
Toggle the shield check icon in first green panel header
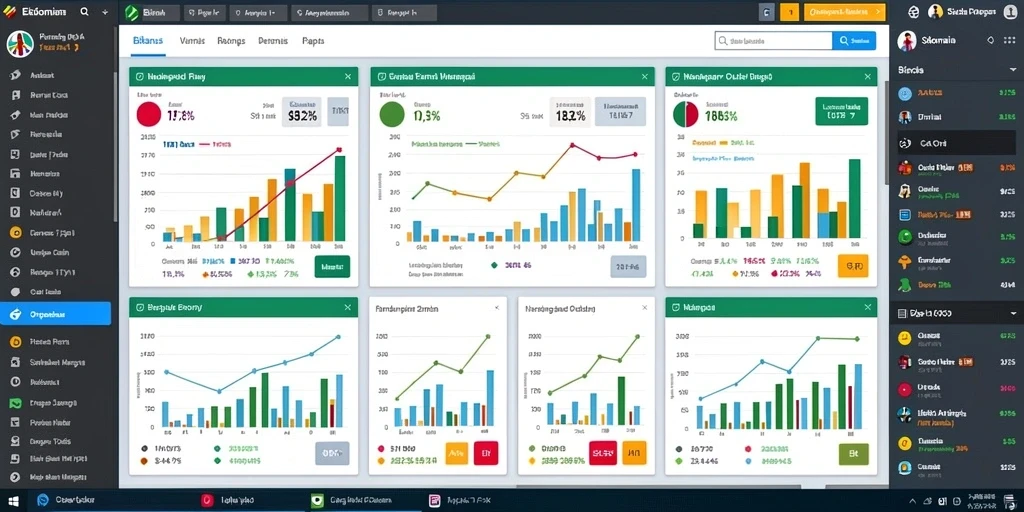pyautogui.click(x=140, y=77)
